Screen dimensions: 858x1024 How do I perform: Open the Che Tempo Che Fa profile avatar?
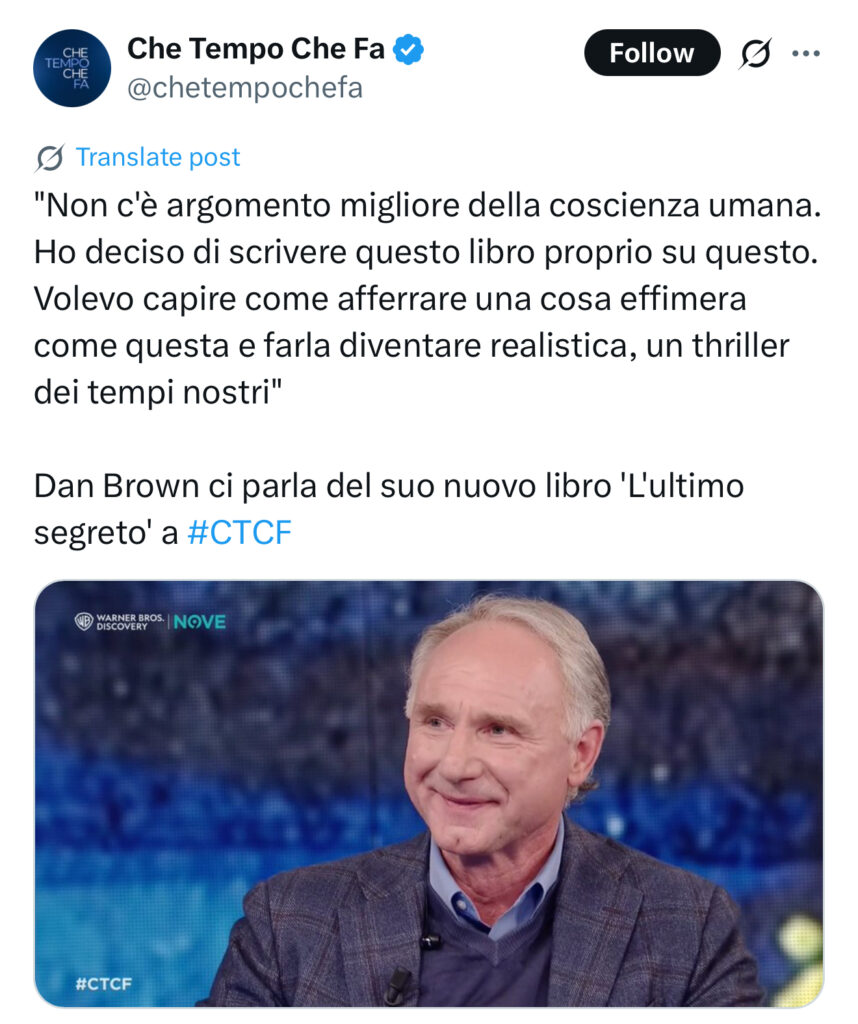point(72,68)
